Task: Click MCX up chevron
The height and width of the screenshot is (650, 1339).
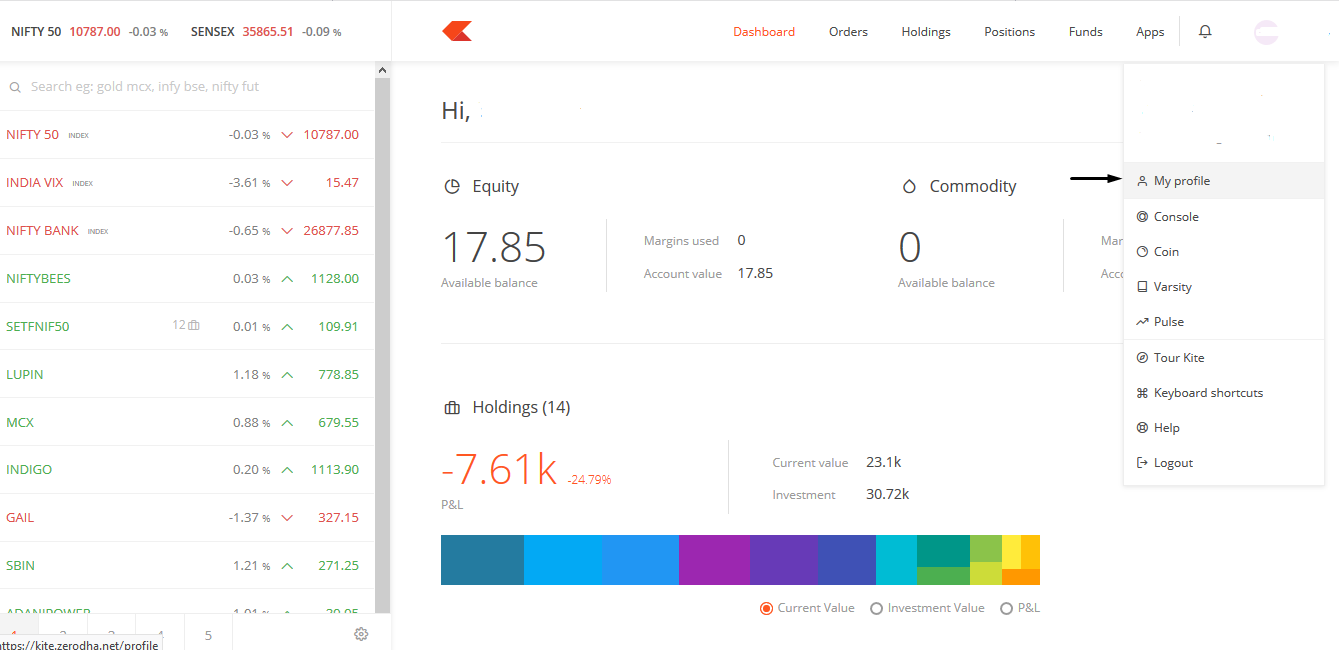Action: (287, 423)
